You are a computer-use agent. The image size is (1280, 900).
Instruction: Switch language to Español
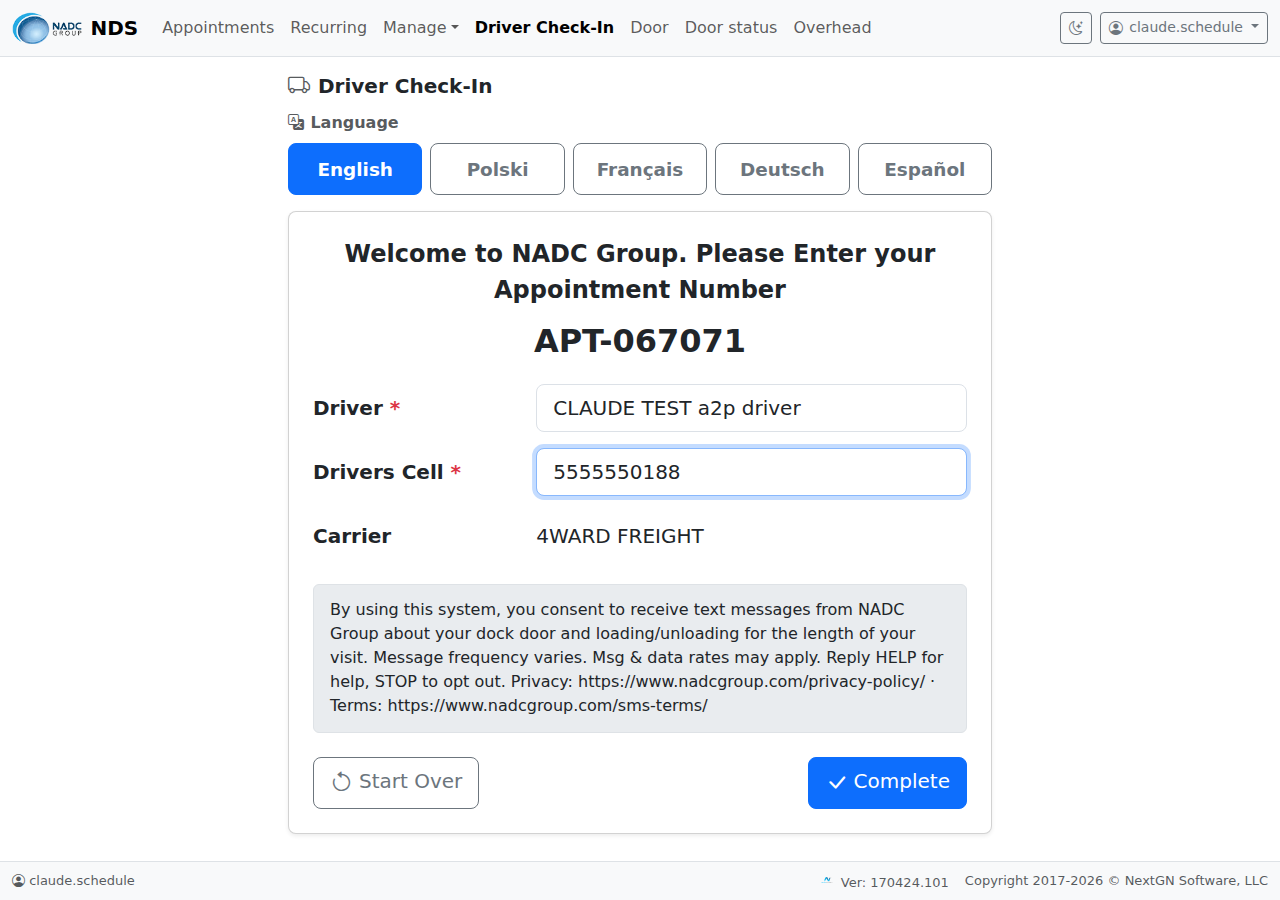coord(925,169)
